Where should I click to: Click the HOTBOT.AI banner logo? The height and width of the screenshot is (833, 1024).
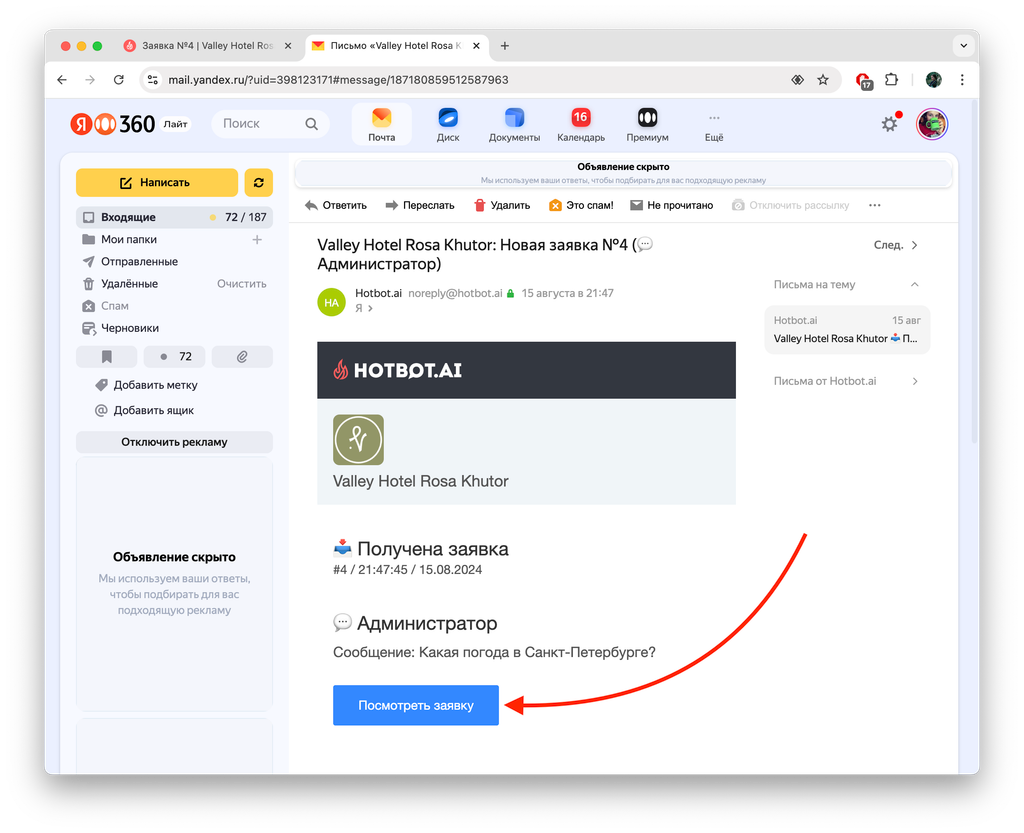[x=397, y=370]
